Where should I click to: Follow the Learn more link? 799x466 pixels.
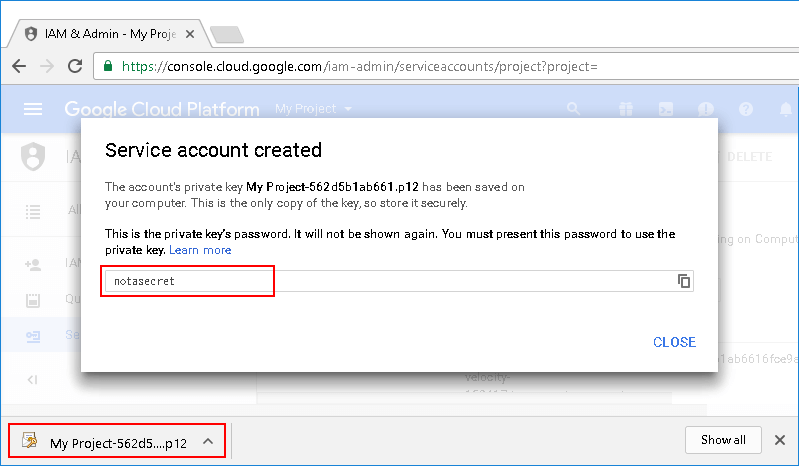point(200,250)
